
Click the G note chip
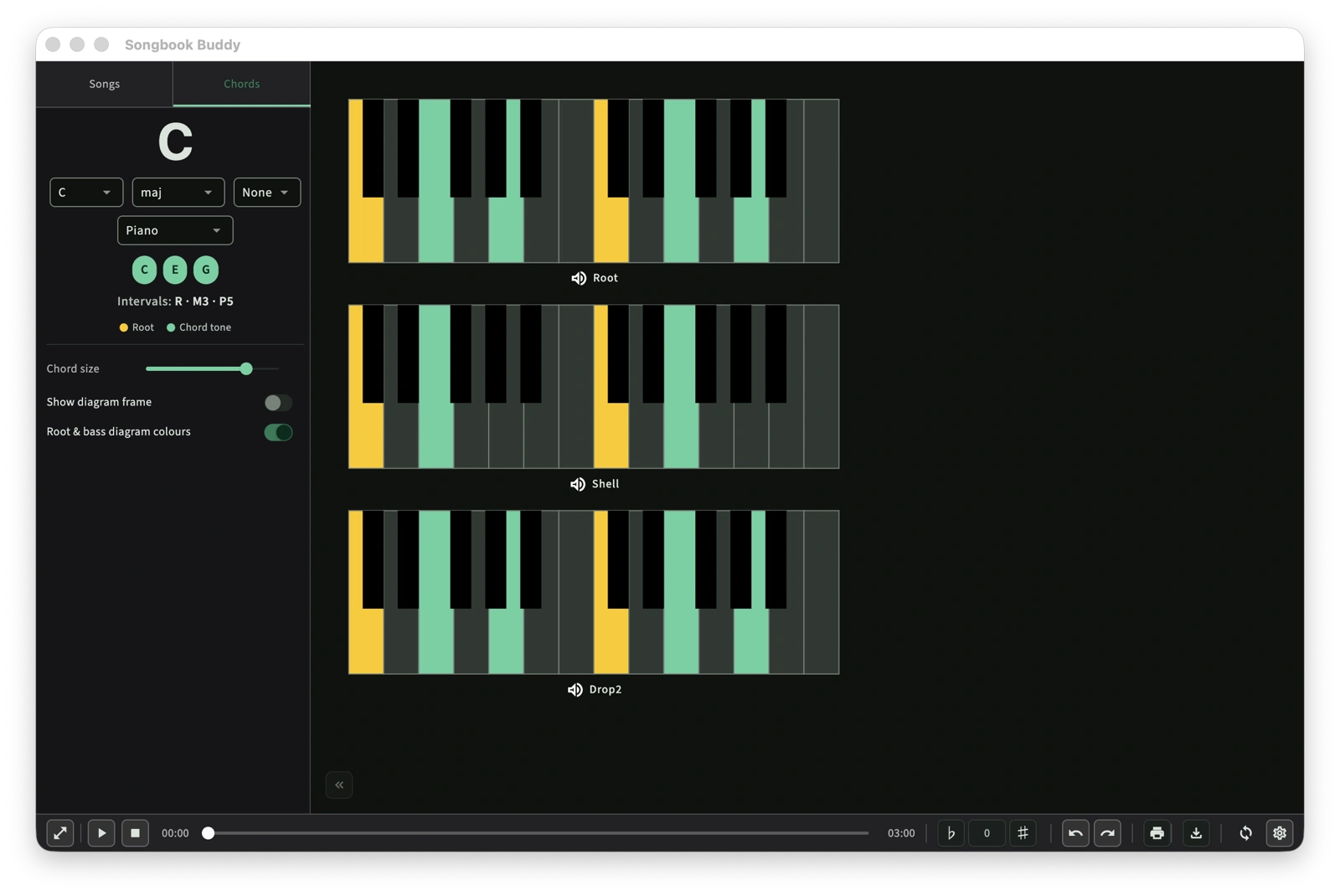click(206, 270)
